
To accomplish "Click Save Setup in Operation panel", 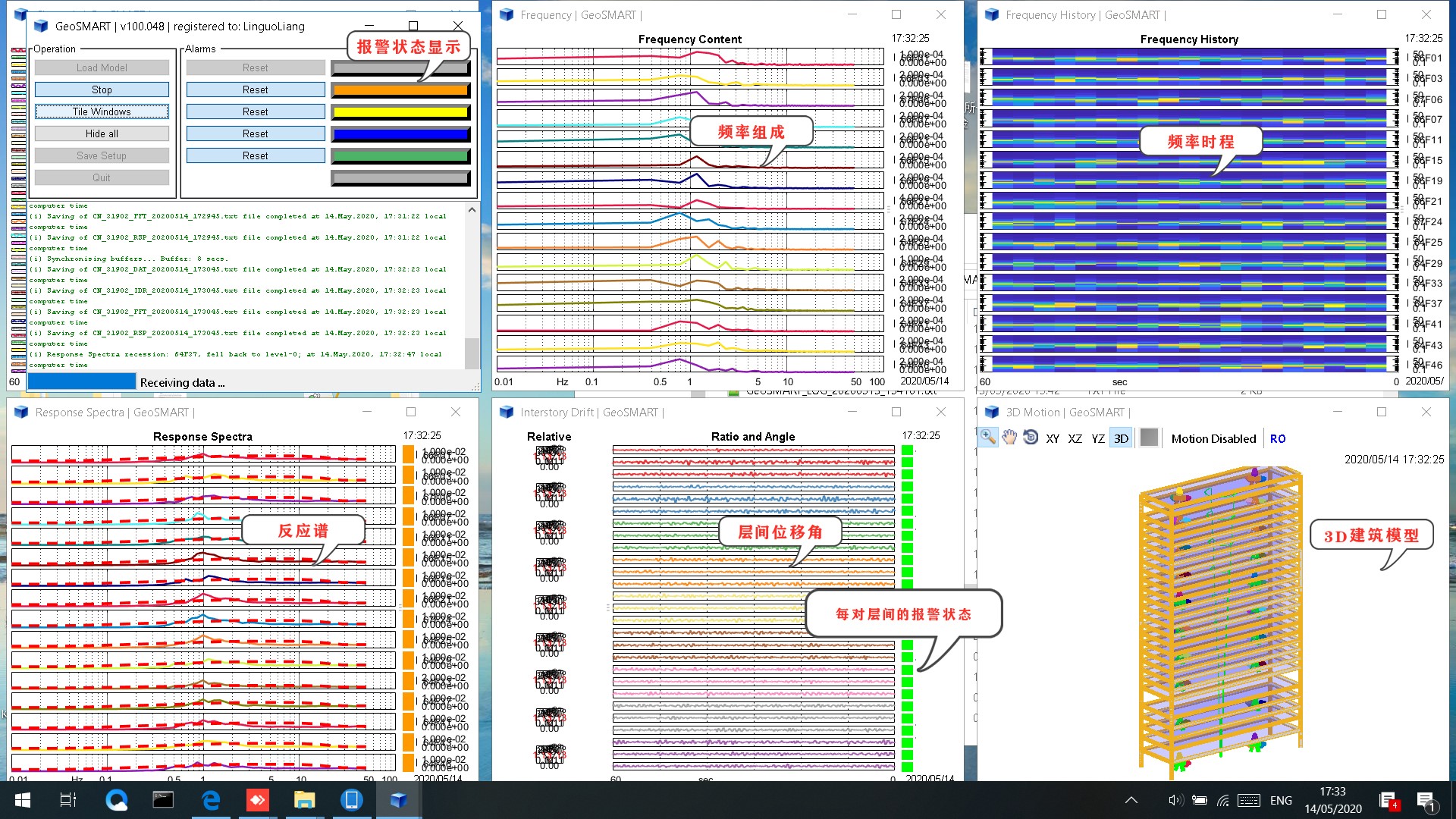I will tap(101, 155).
